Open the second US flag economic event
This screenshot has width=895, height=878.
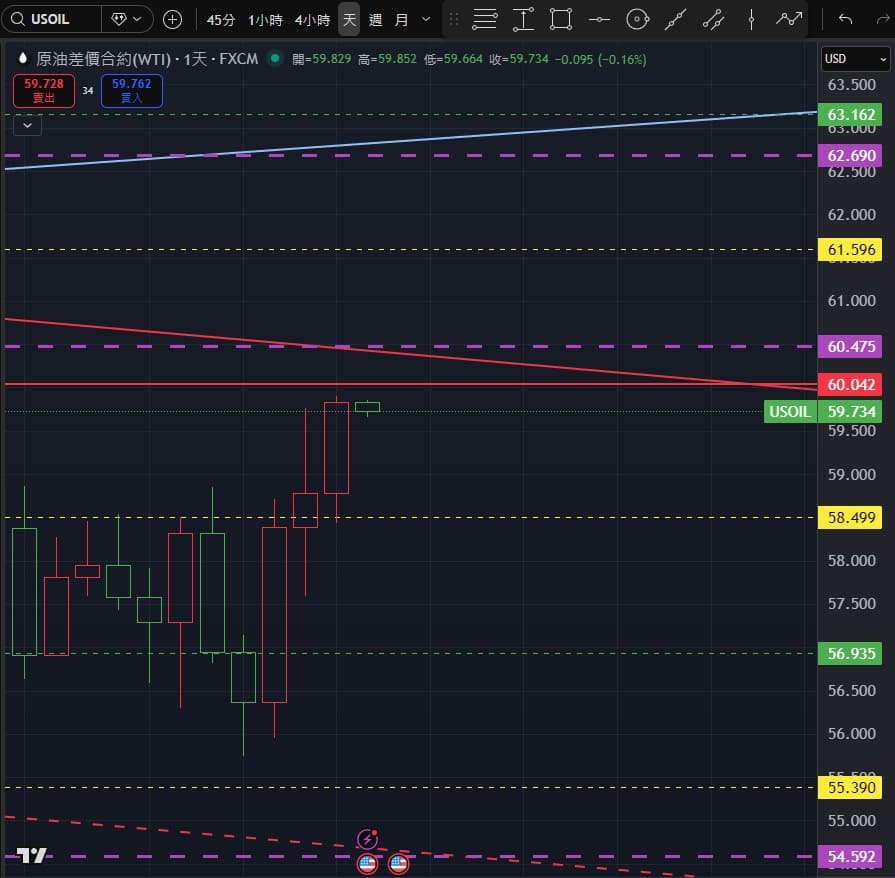tap(398, 864)
